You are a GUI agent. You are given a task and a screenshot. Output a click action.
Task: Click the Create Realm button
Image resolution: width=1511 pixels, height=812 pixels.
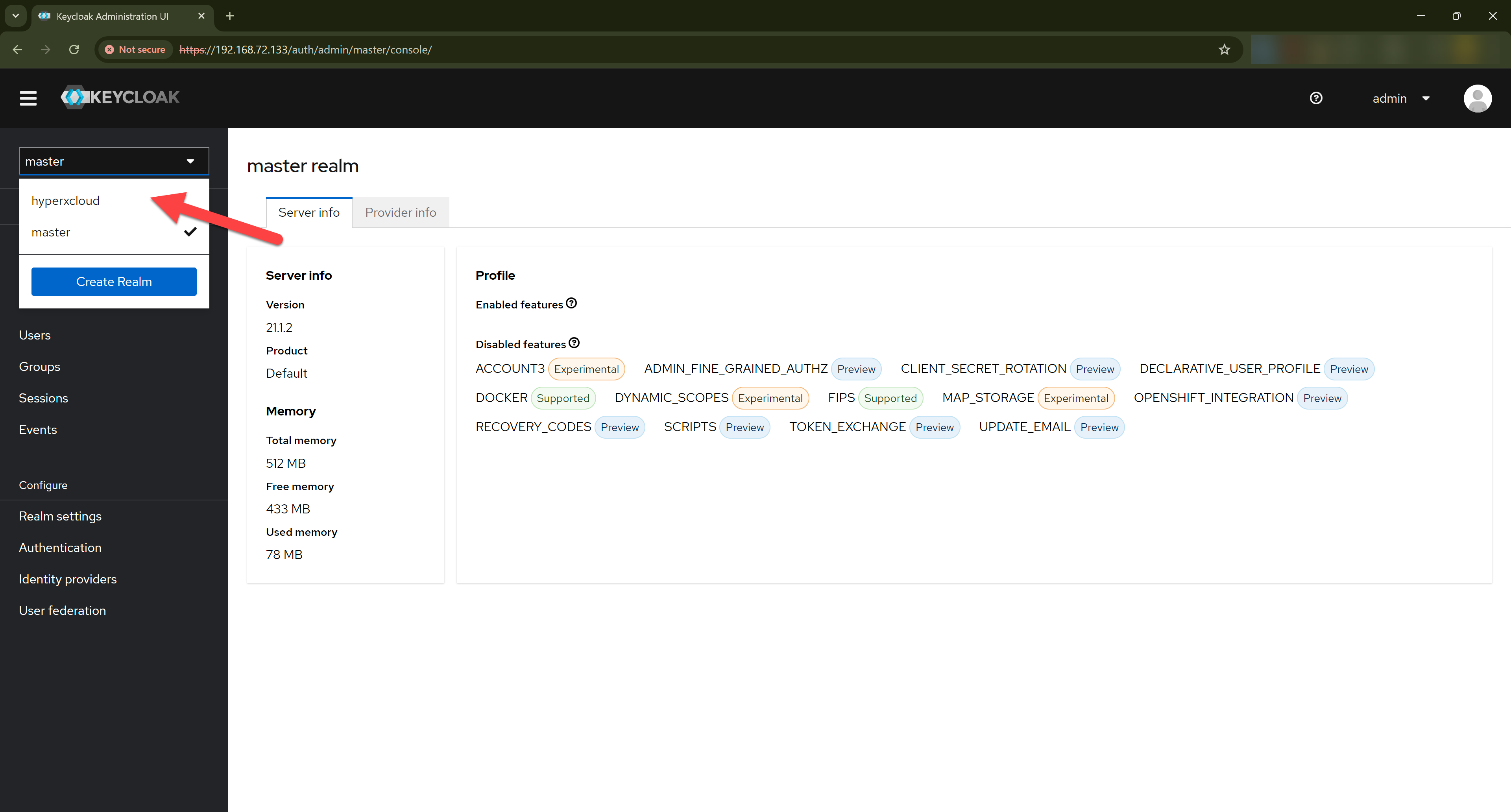(x=114, y=281)
